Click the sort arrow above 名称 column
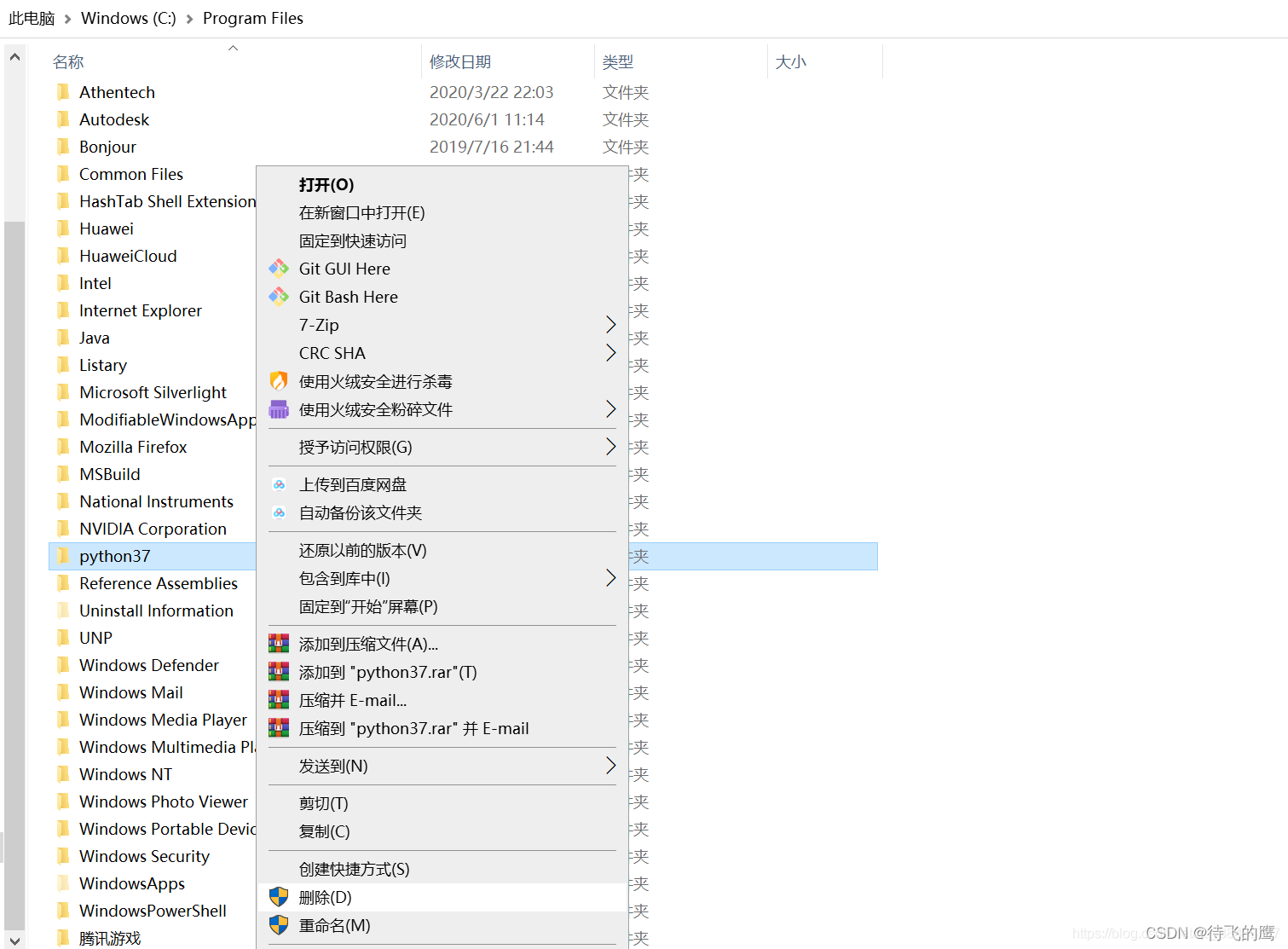Image resolution: width=1288 pixels, height=949 pixels. [233, 48]
